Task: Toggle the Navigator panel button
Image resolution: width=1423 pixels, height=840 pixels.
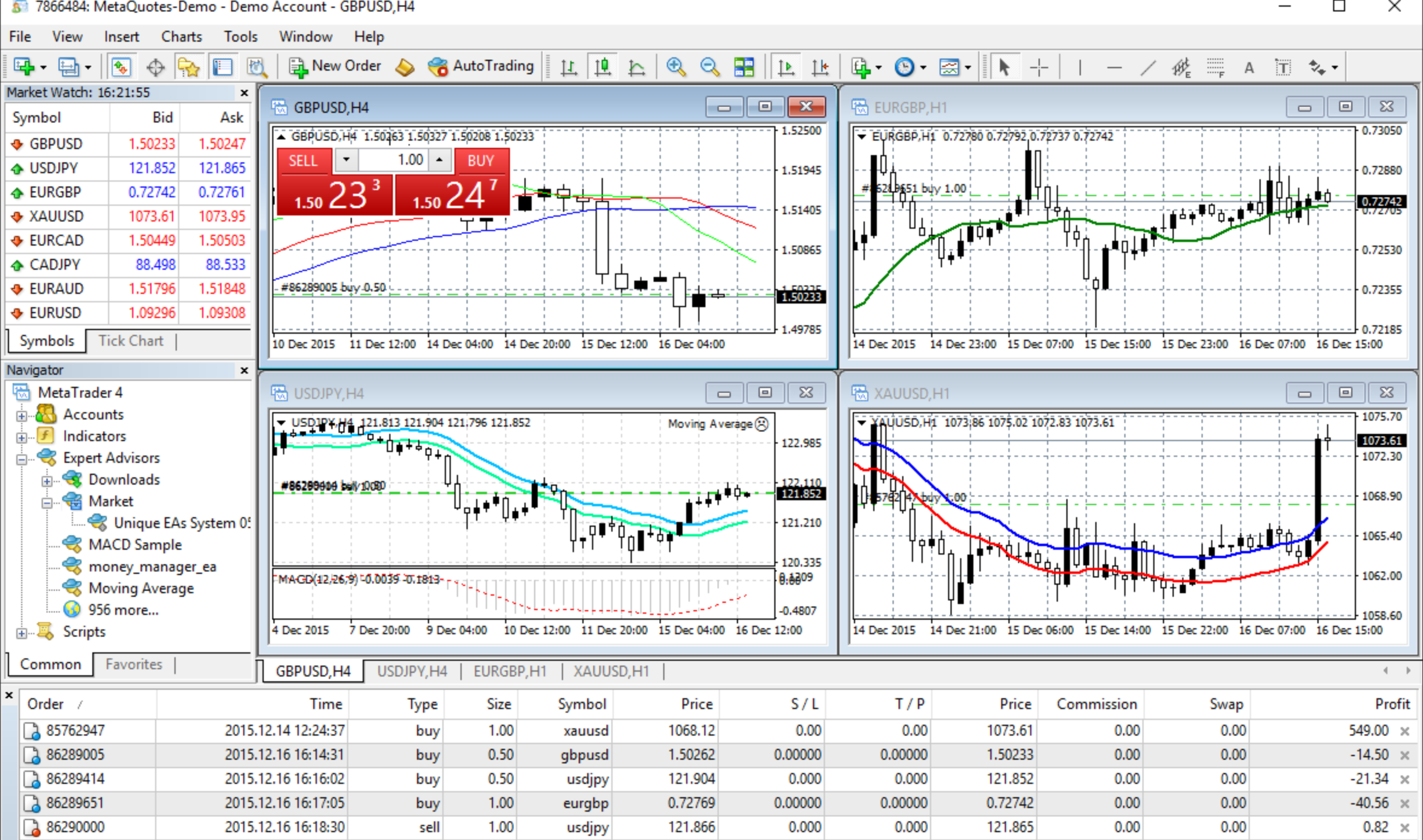Action: pos(189,67)
